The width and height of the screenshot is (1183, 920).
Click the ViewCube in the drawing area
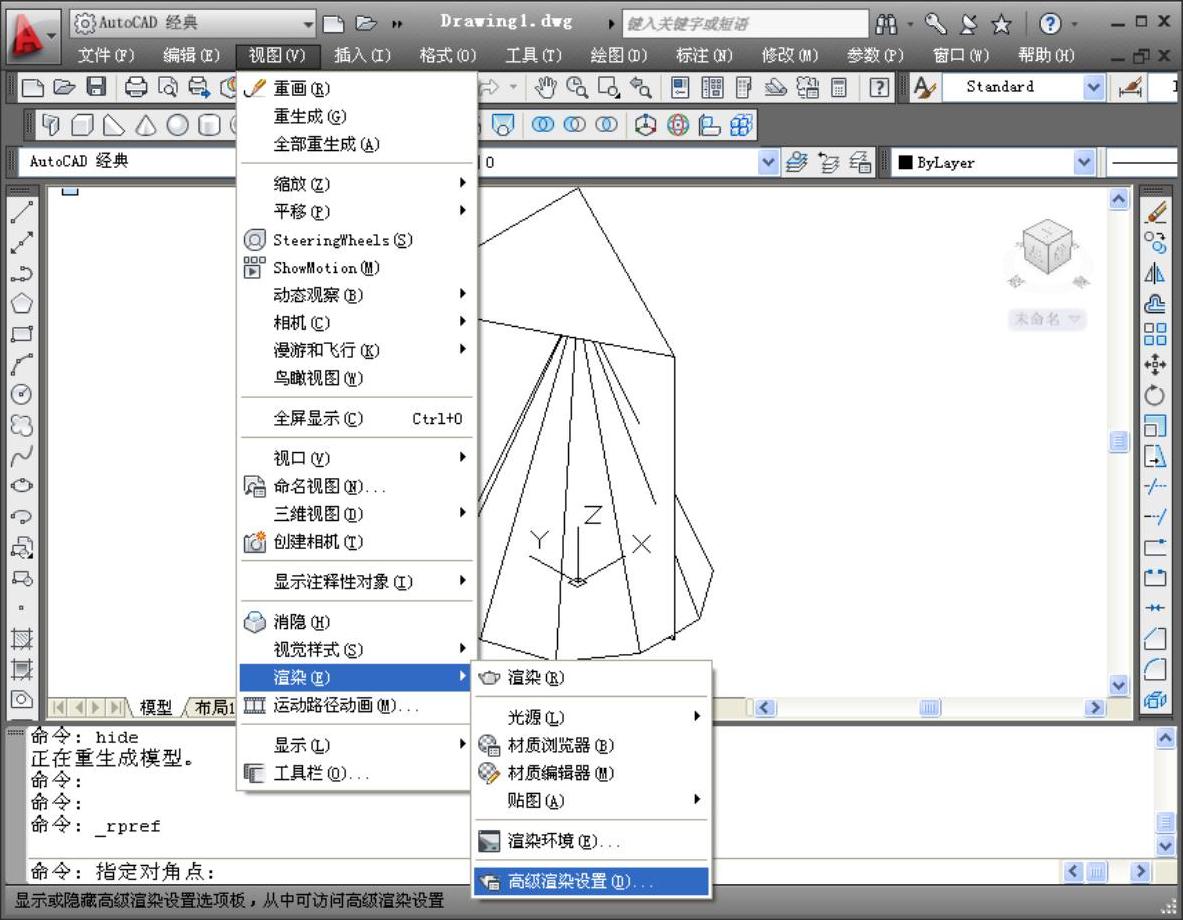point(1047,245)
